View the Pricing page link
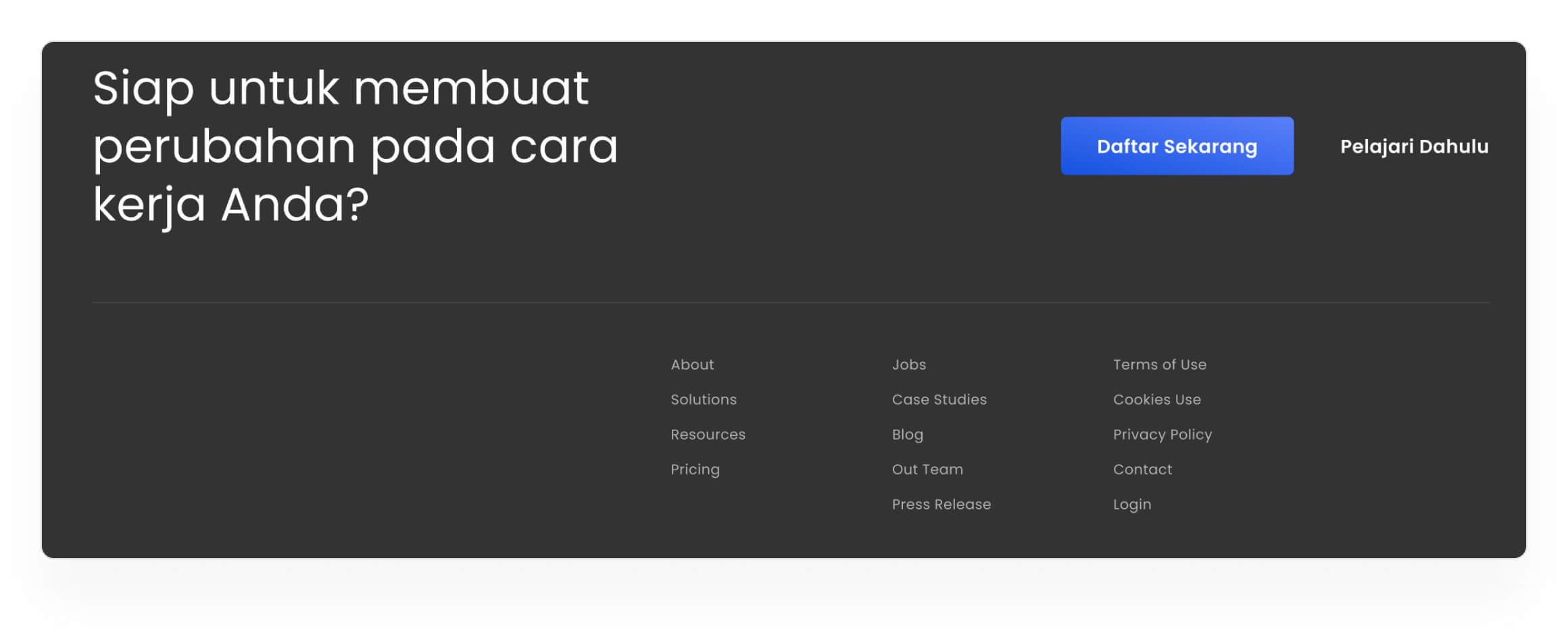The image size is (1568, 627). coord(695,470)
